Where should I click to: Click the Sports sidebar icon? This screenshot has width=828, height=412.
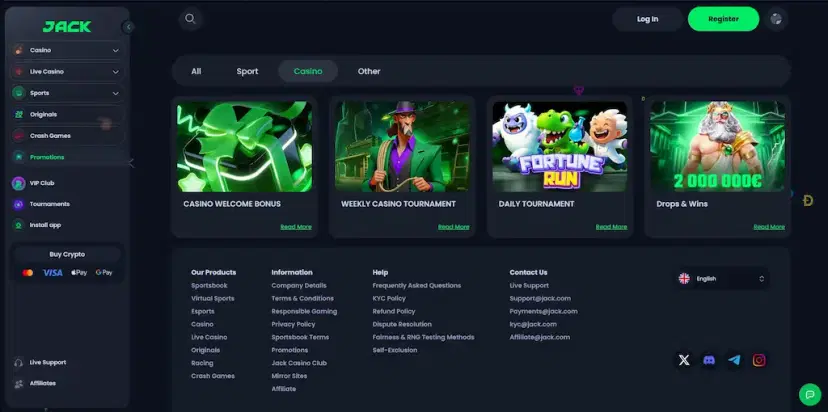point(19,93)
